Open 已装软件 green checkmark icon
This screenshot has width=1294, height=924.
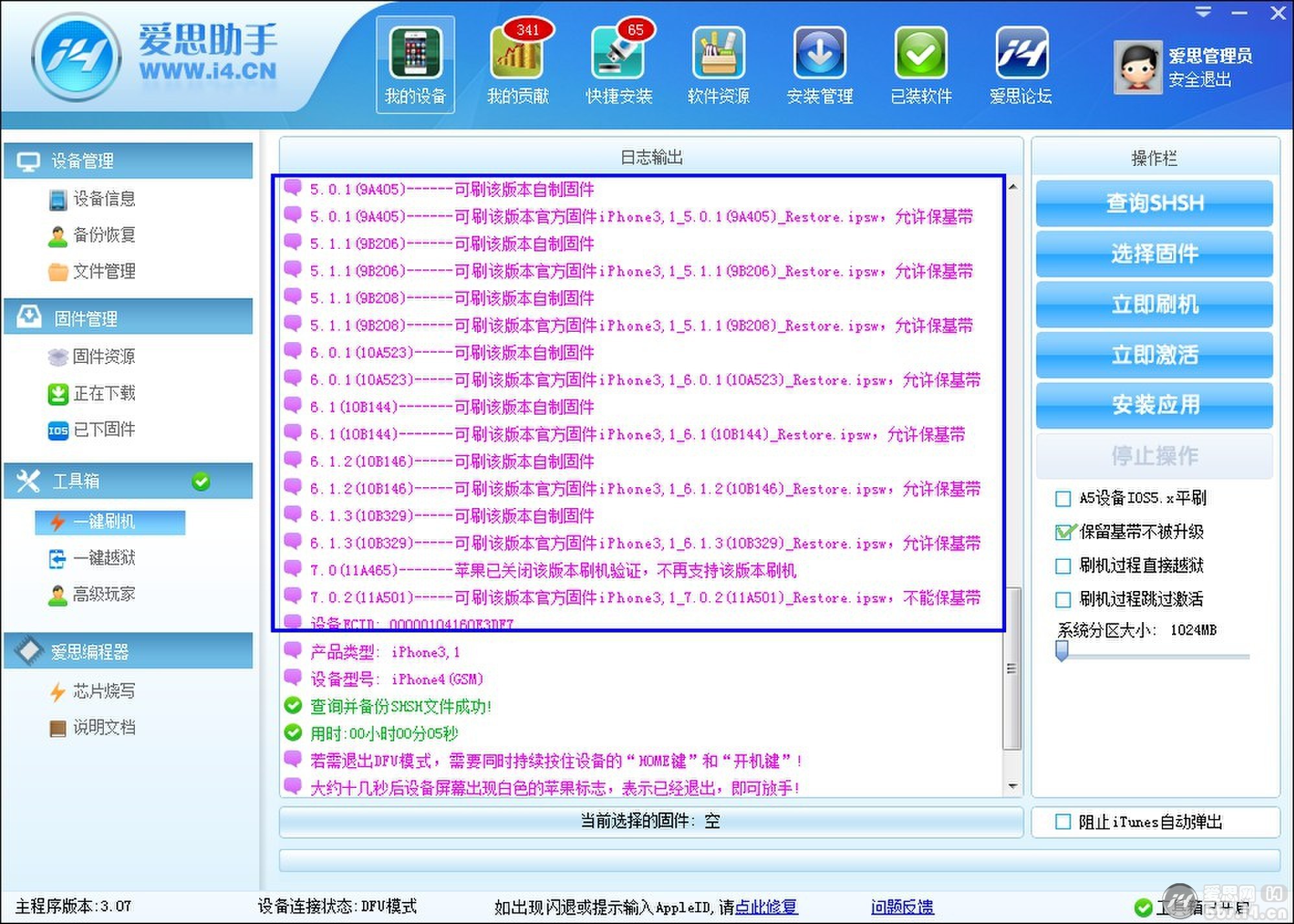click(921, 54)
